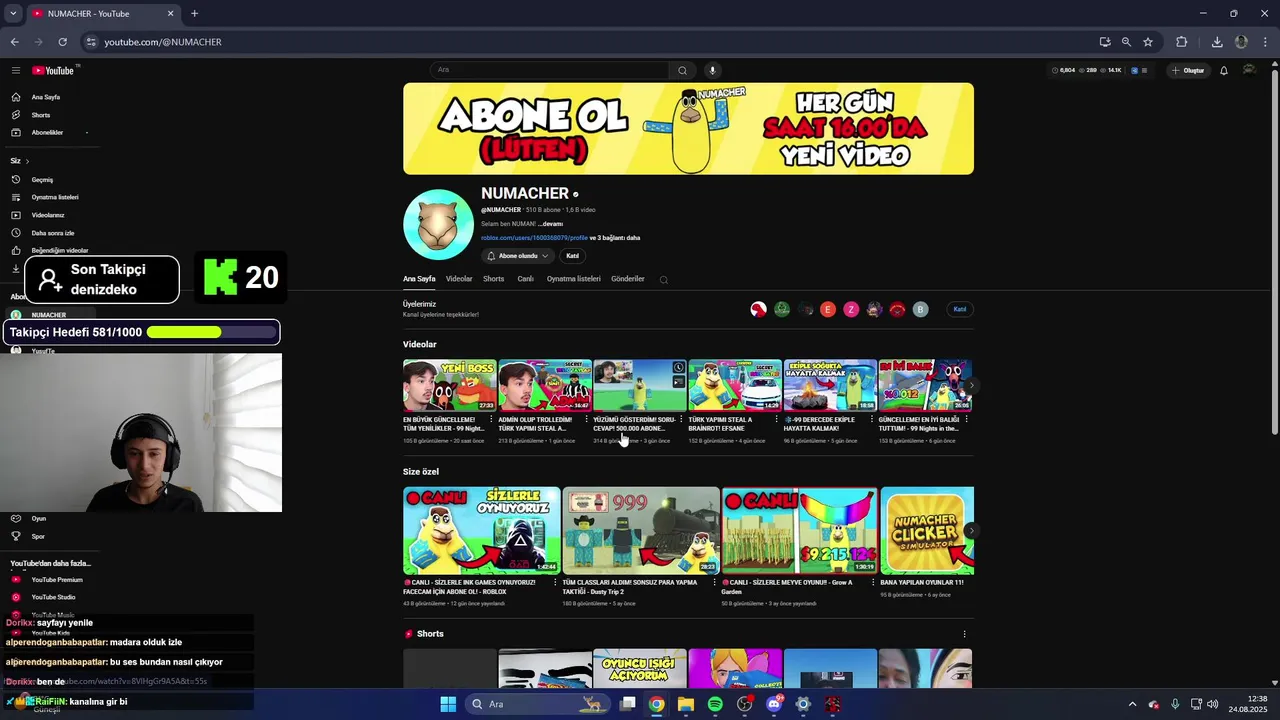1280x720 pixels.
Task: Open File Explorer from the taskbar
Action: point(686,704)
